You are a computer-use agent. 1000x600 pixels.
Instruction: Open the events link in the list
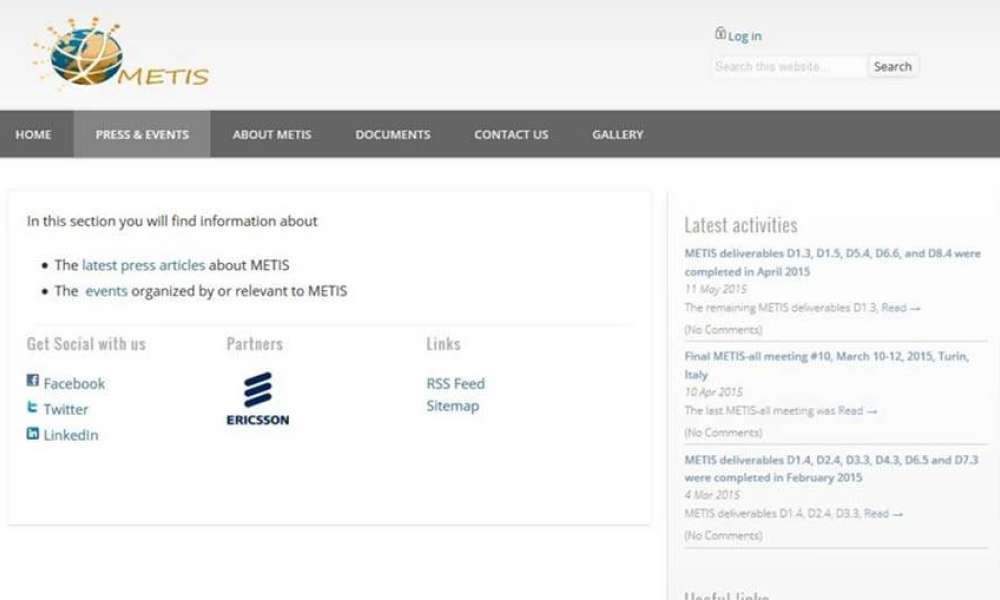click(x=106, y=291)
